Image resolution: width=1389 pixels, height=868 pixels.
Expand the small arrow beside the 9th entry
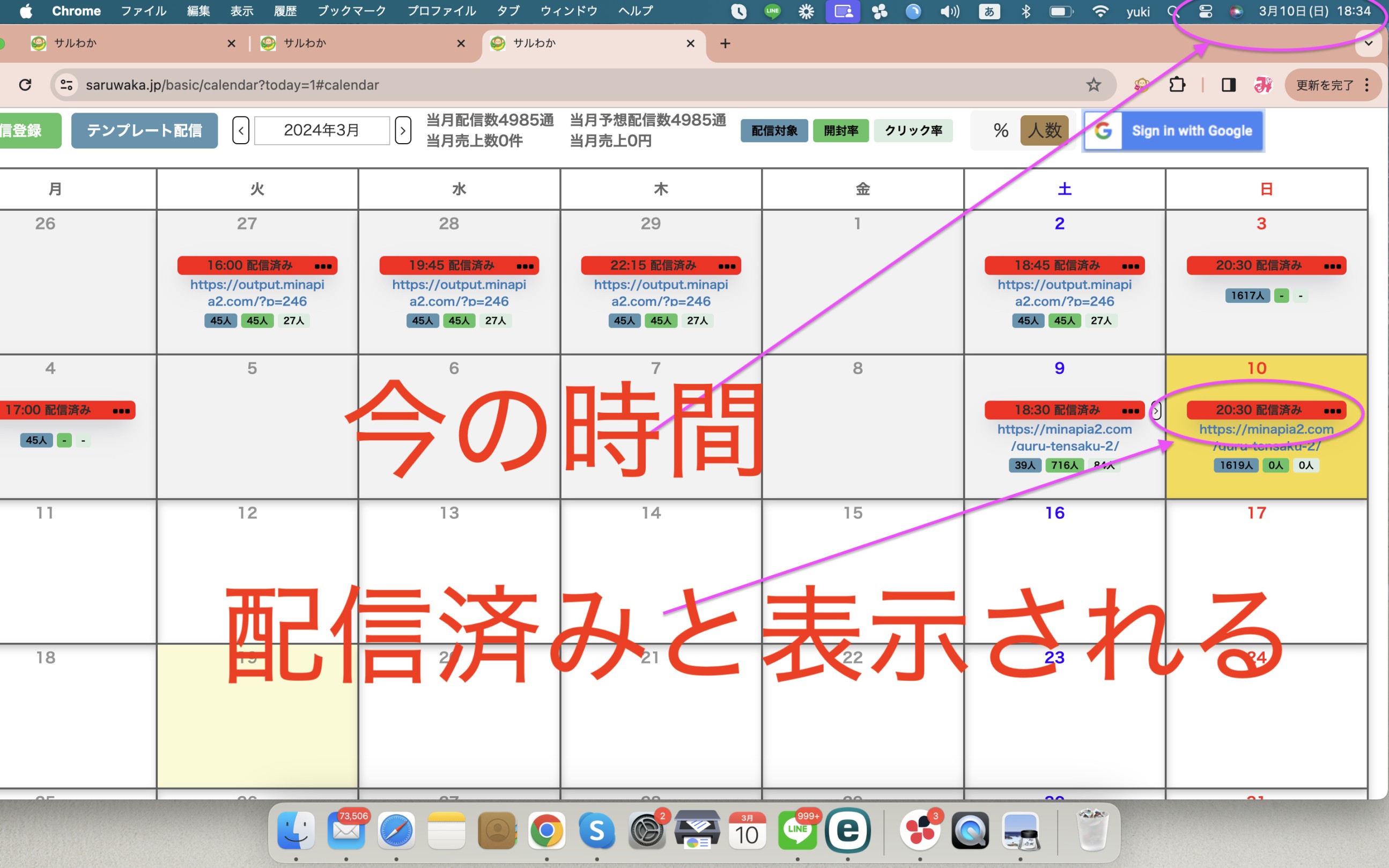click(x=1156, y=411)
